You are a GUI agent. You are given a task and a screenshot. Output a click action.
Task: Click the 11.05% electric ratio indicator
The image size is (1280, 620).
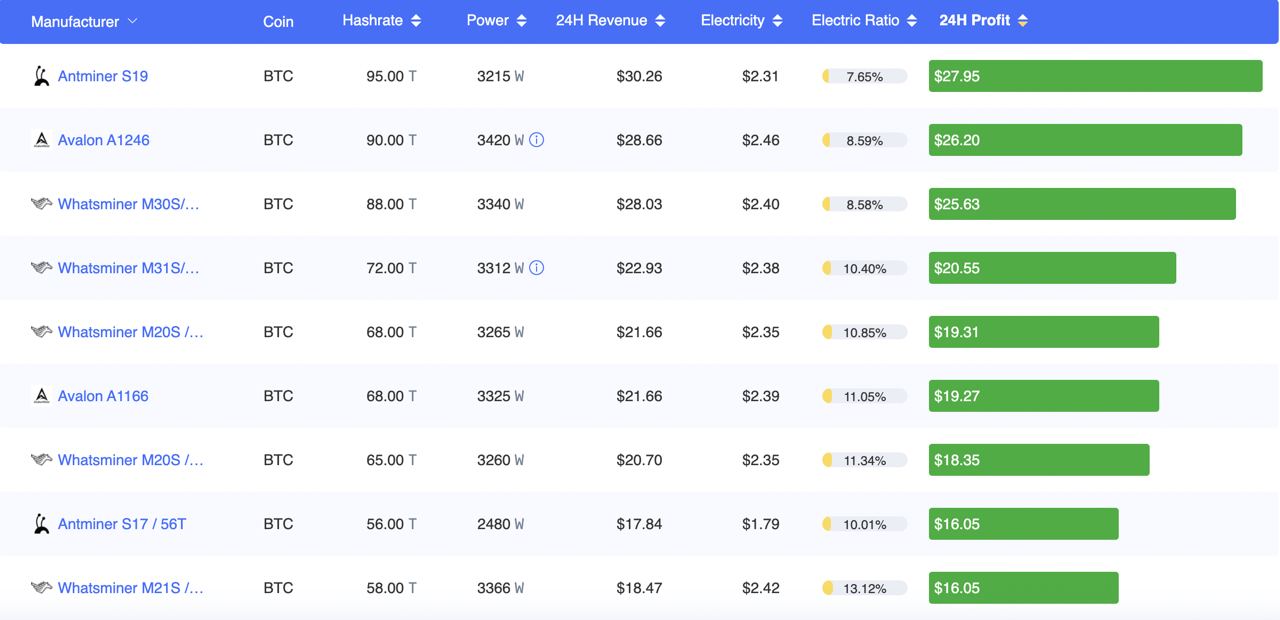pos(864,396)
